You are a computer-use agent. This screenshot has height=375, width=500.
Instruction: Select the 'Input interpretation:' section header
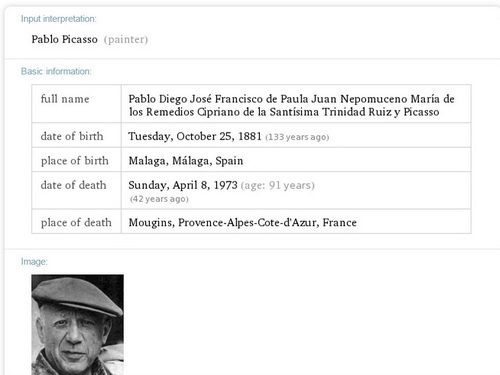point(58,19)
